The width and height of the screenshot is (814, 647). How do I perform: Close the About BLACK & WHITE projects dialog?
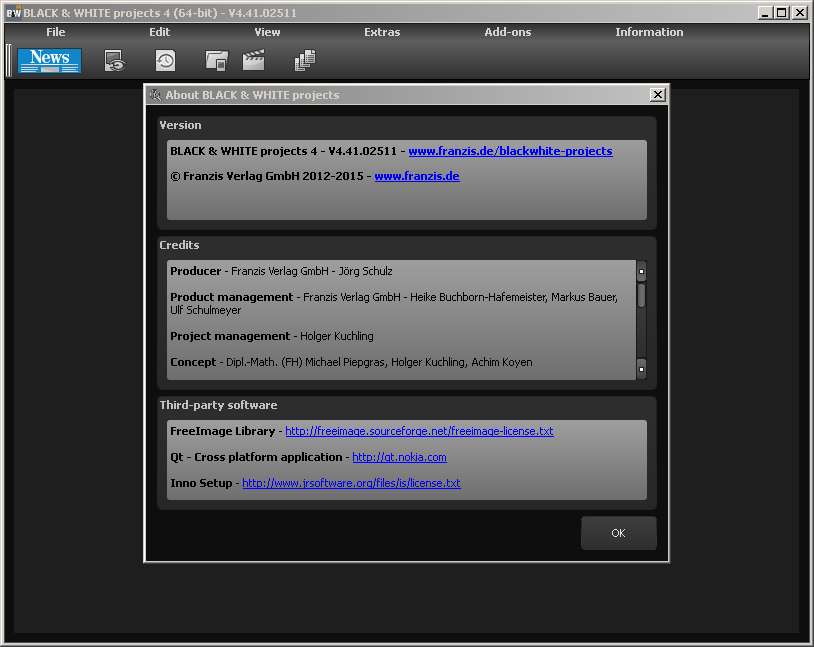tap(658, 95)
